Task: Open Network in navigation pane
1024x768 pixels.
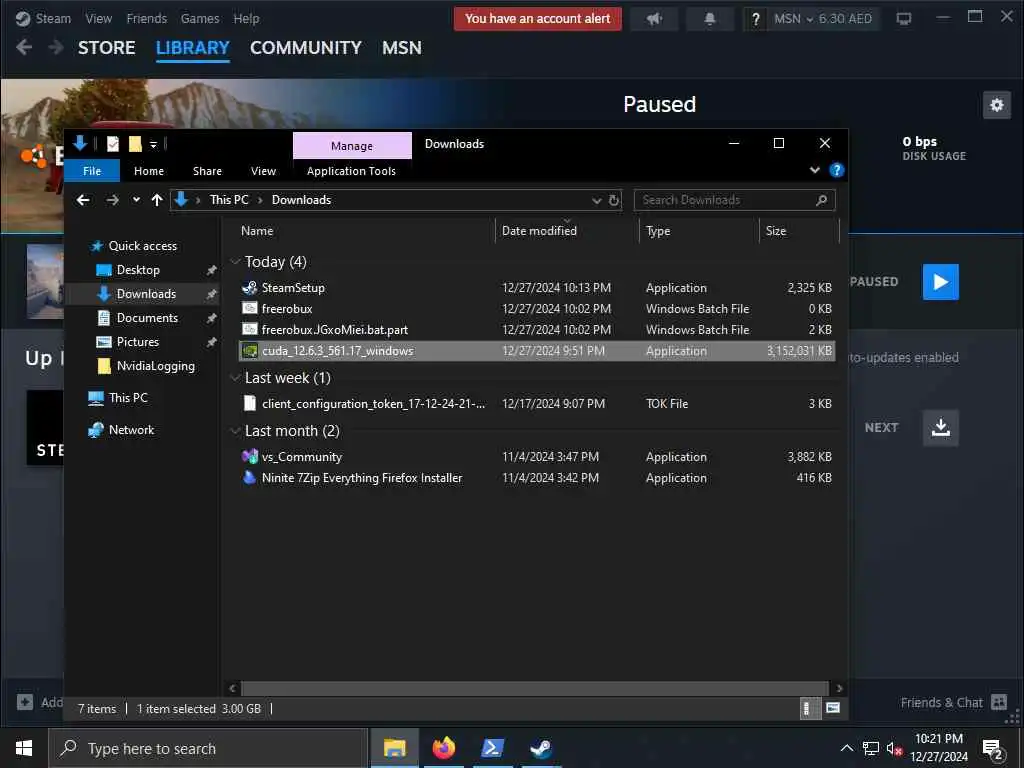Action: coord(131,430)
